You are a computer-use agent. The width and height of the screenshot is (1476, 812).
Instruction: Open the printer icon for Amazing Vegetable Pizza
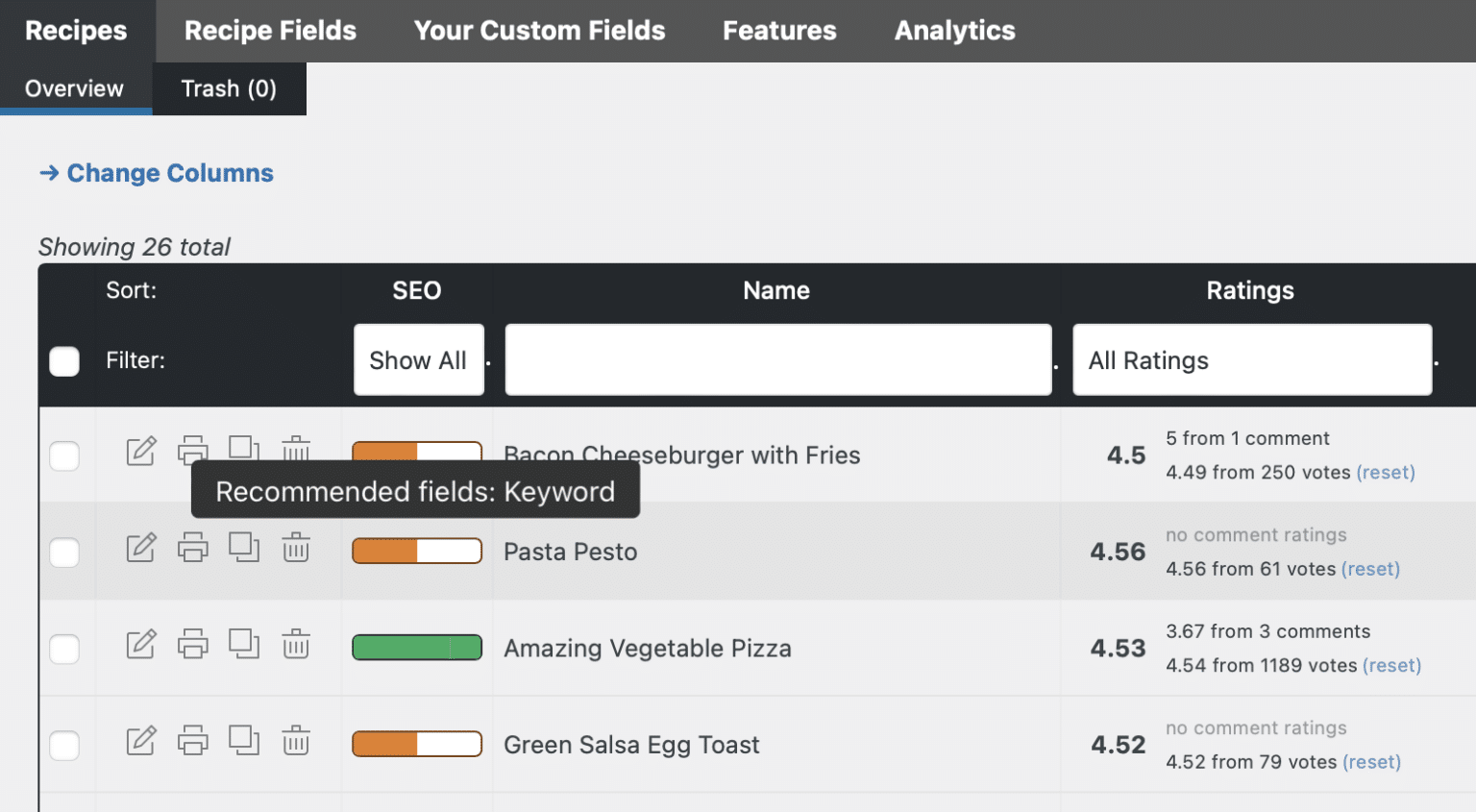tap(192, 644)
